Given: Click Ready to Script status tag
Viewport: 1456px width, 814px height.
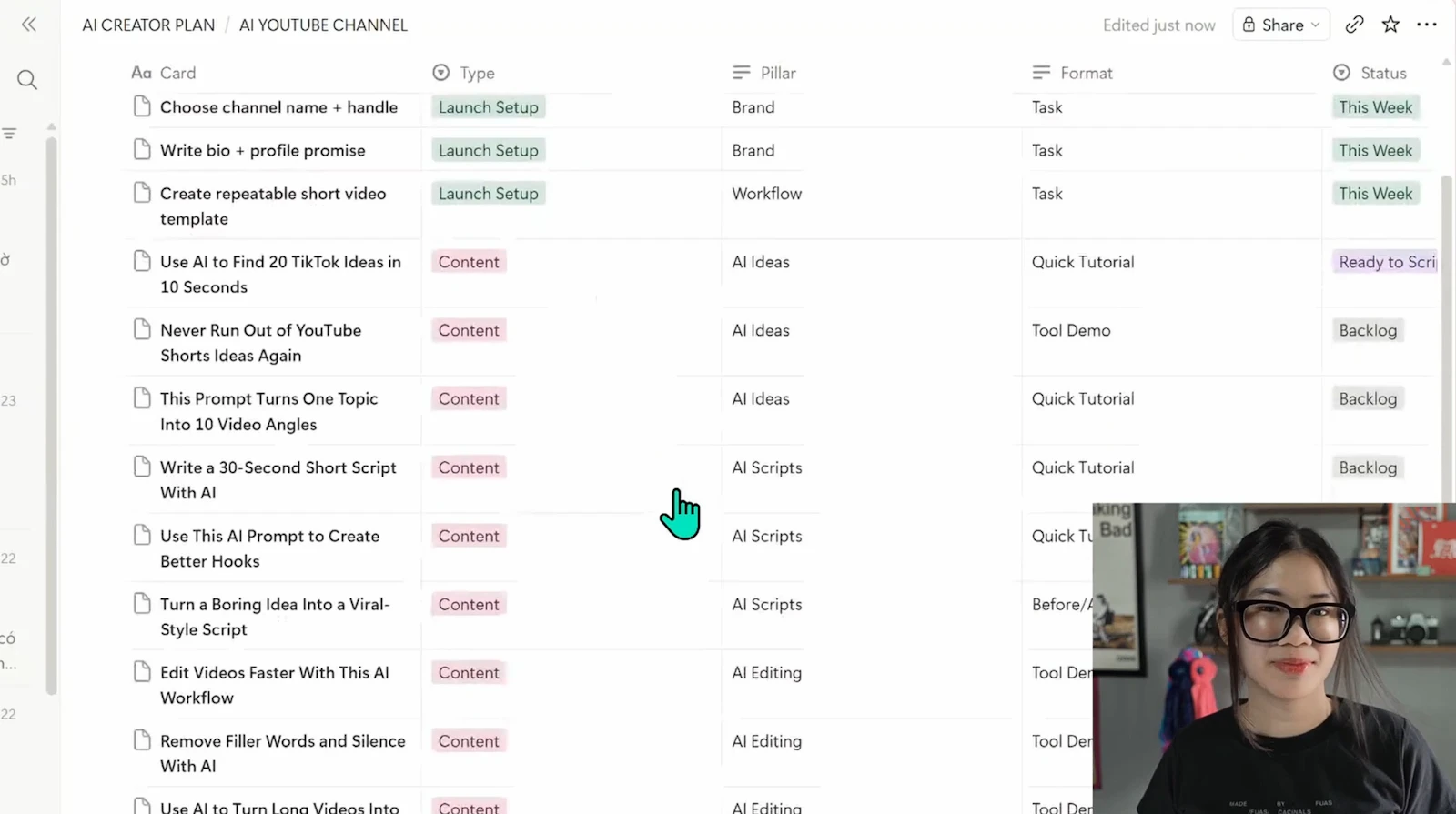Looking at the screenshot, I should 1385,262.
